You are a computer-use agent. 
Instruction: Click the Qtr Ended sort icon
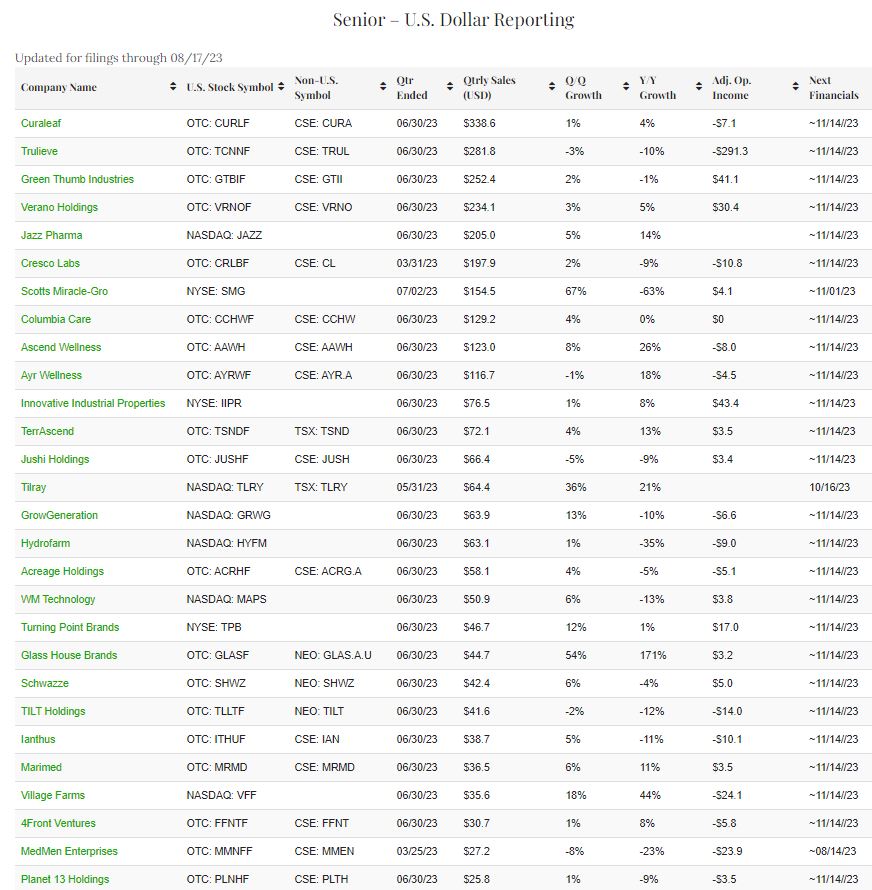click(451, 88)
